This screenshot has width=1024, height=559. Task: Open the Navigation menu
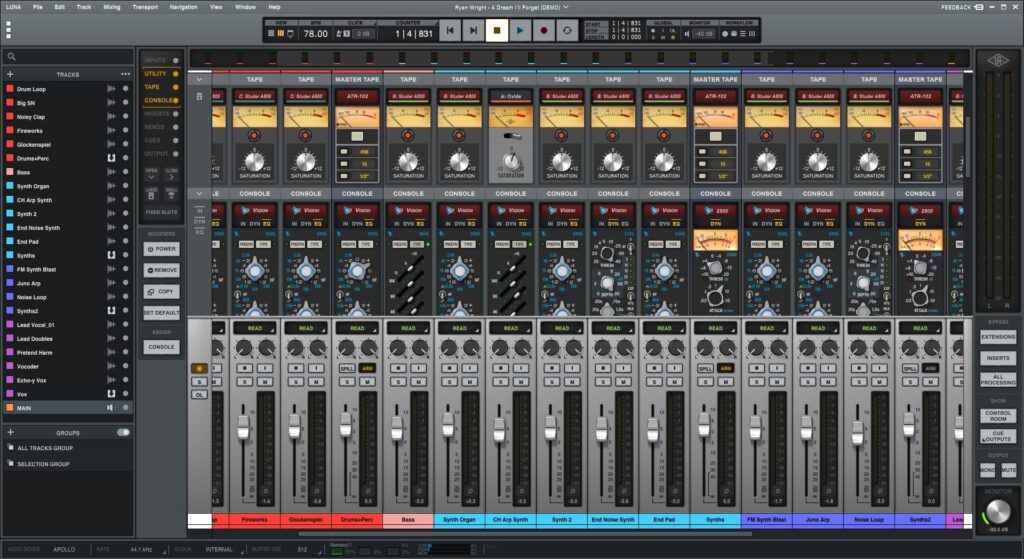184,7
